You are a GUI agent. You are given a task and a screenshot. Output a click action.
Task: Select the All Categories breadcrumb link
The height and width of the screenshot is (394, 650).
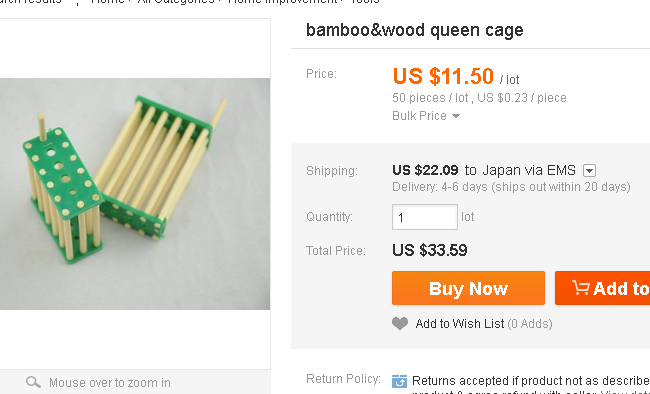(176, 1)
